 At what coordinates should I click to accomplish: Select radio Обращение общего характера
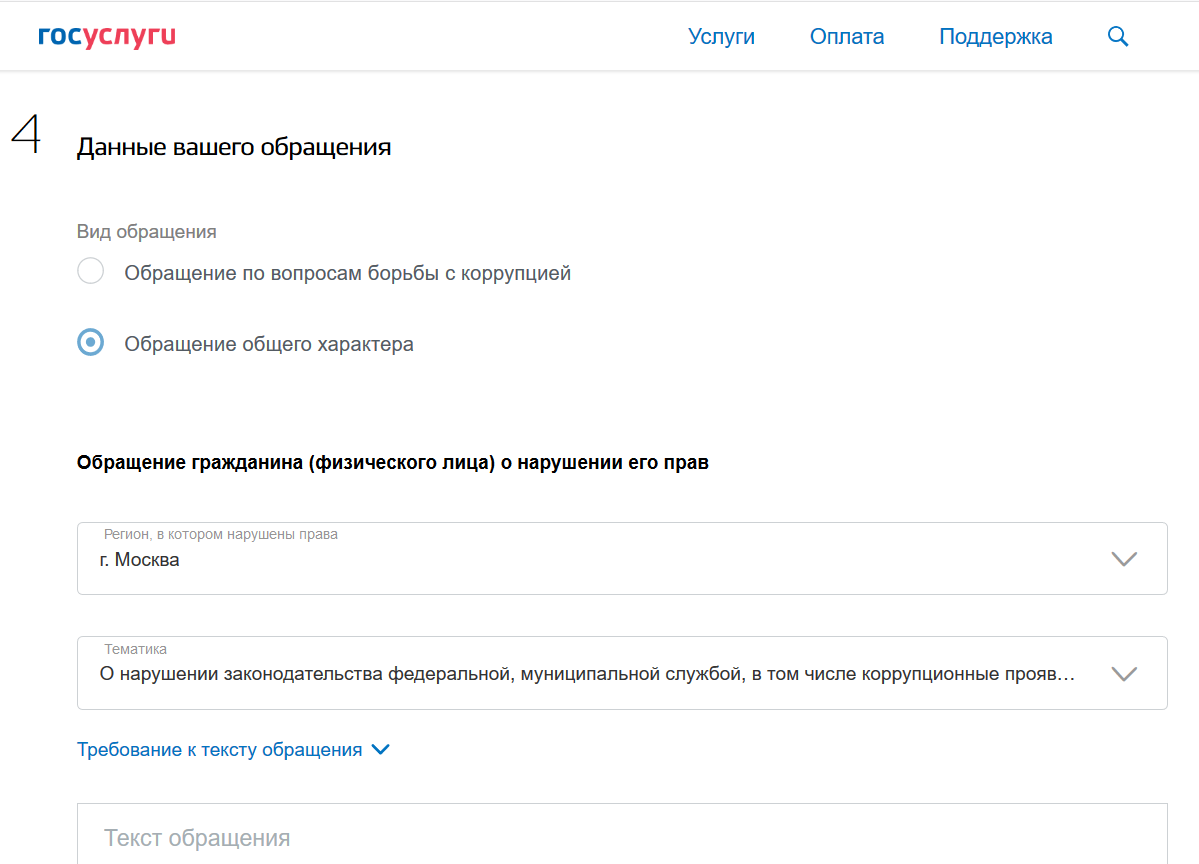[x=91, y=342]
